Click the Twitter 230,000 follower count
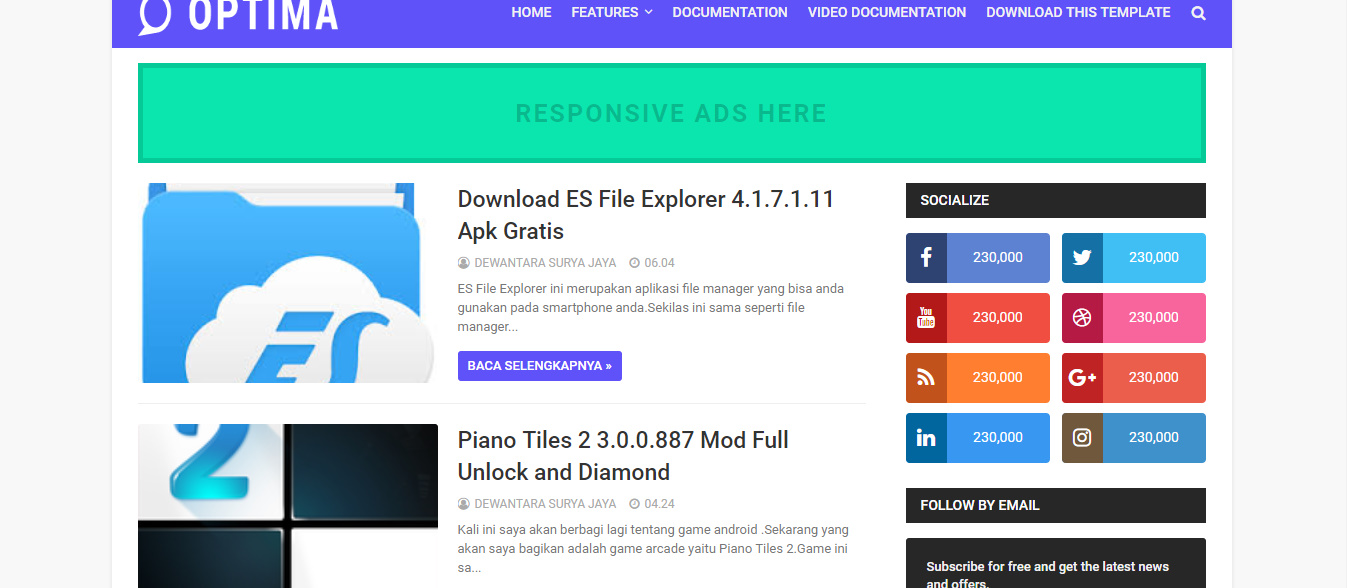The height and width of the screenshot is (588, 1347). [x=1154, y=258]
